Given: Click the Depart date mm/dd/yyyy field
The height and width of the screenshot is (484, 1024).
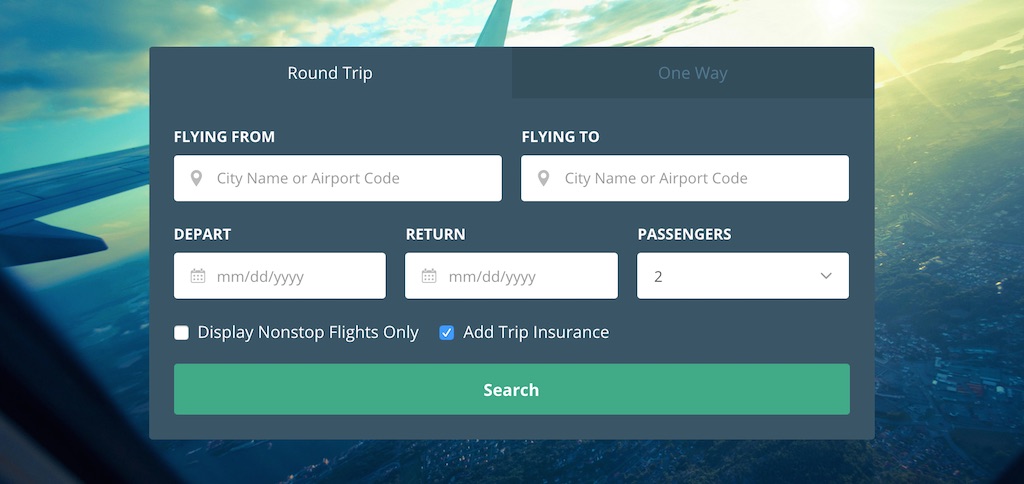Looking at the screenshot, I should 280,276.
